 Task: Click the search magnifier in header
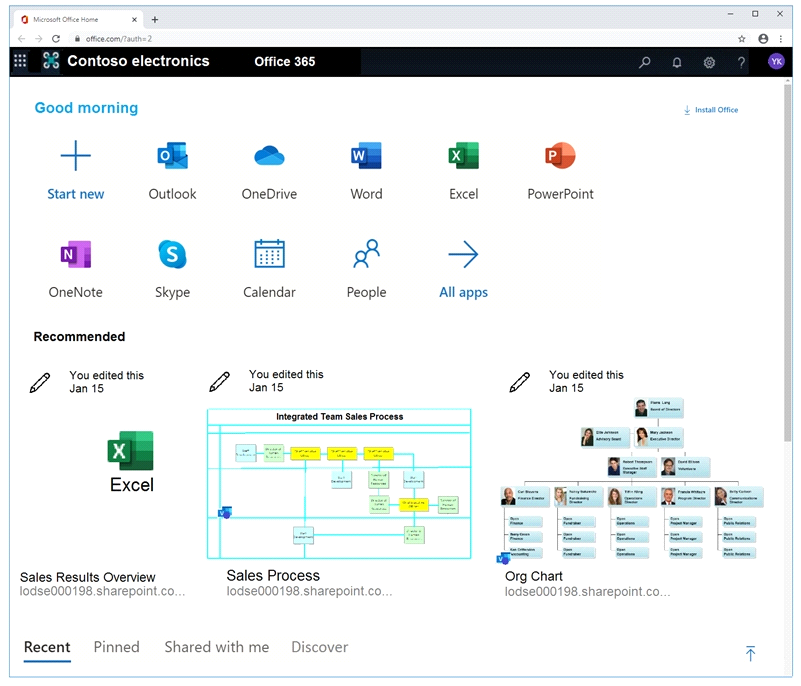pos(645,62)
